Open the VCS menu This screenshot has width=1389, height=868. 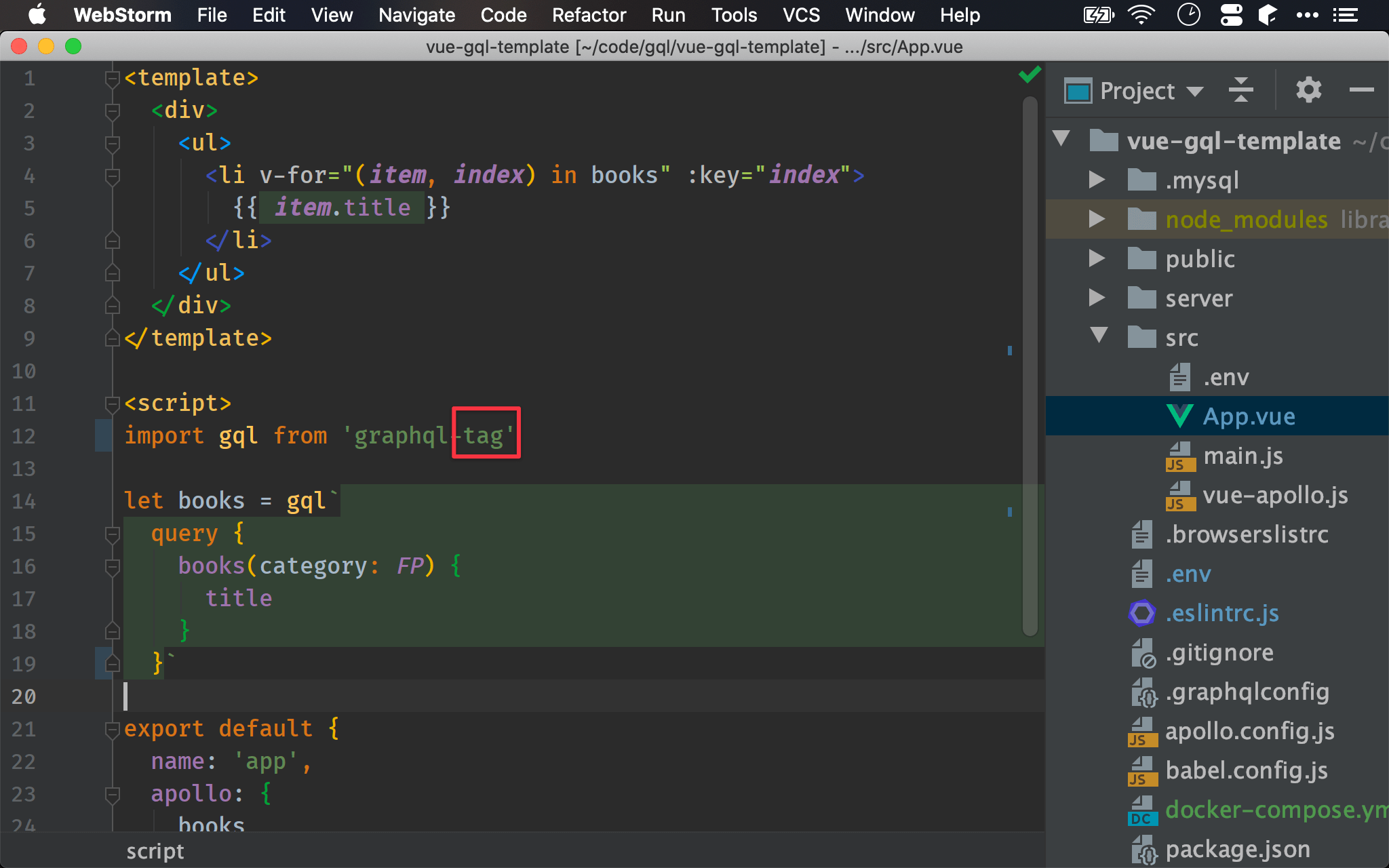801,15
